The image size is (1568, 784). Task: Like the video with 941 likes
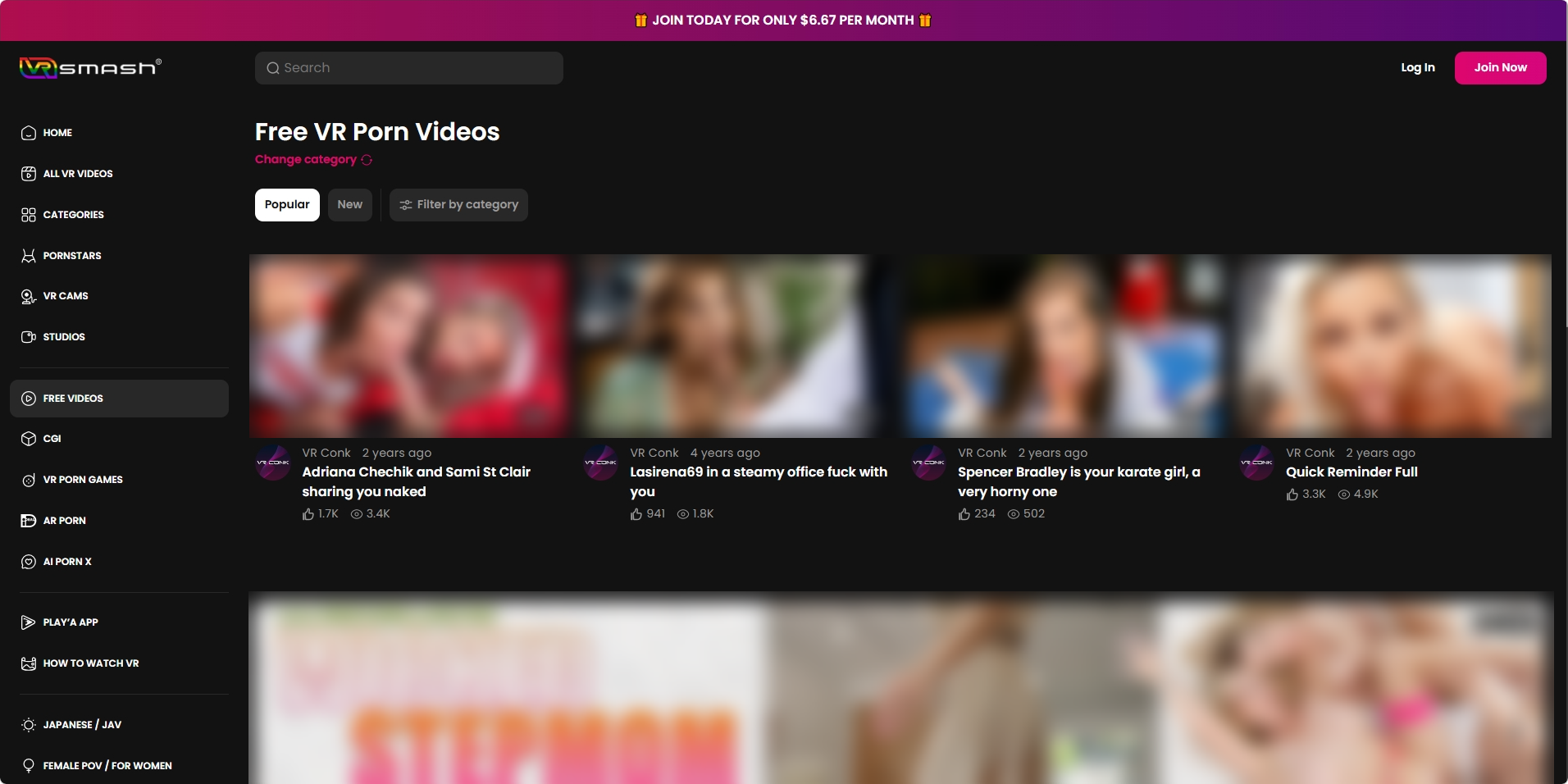636,514
